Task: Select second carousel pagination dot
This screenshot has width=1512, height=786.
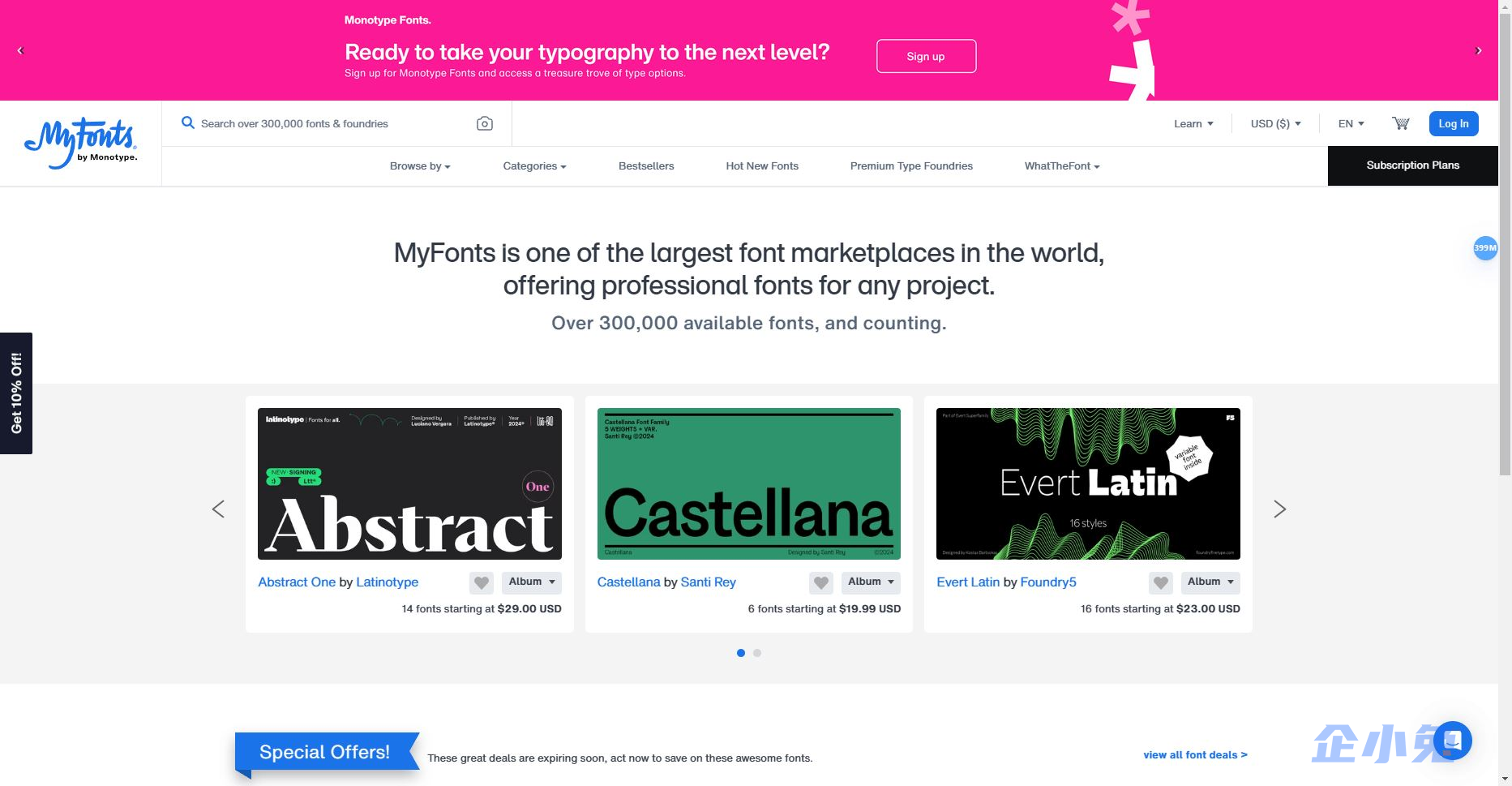Action: [x=757, y=652]
